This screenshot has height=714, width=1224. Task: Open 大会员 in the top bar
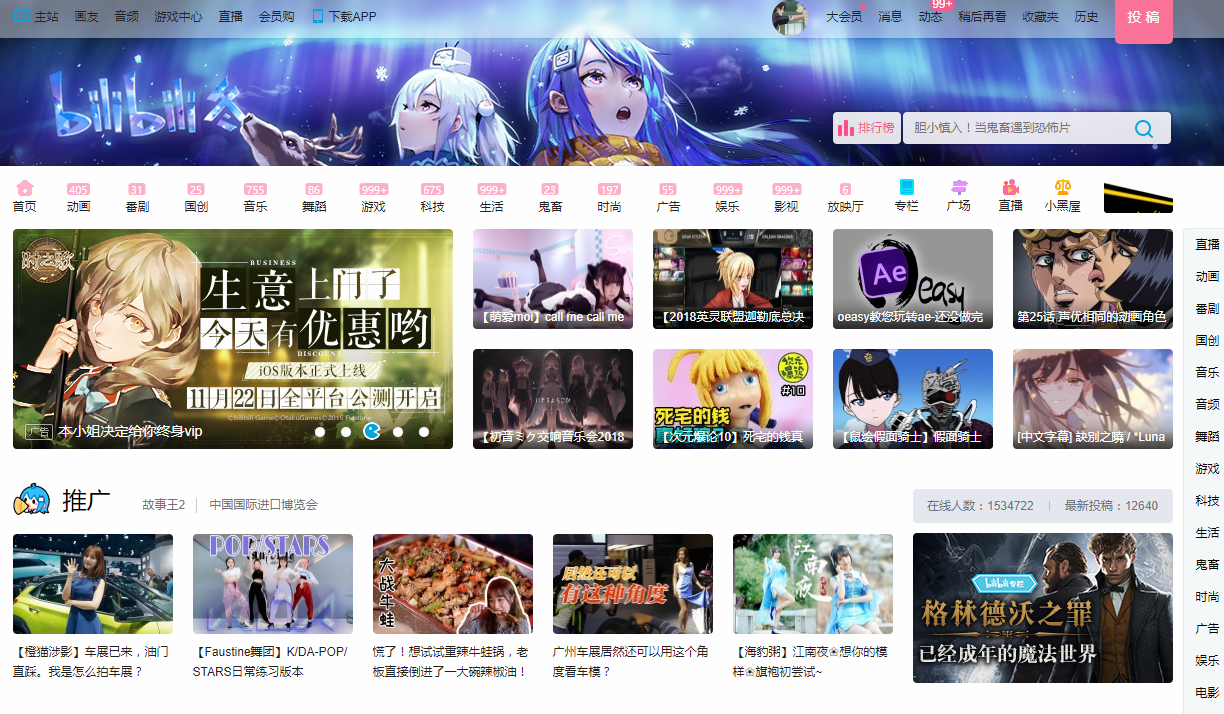[844, 17]
